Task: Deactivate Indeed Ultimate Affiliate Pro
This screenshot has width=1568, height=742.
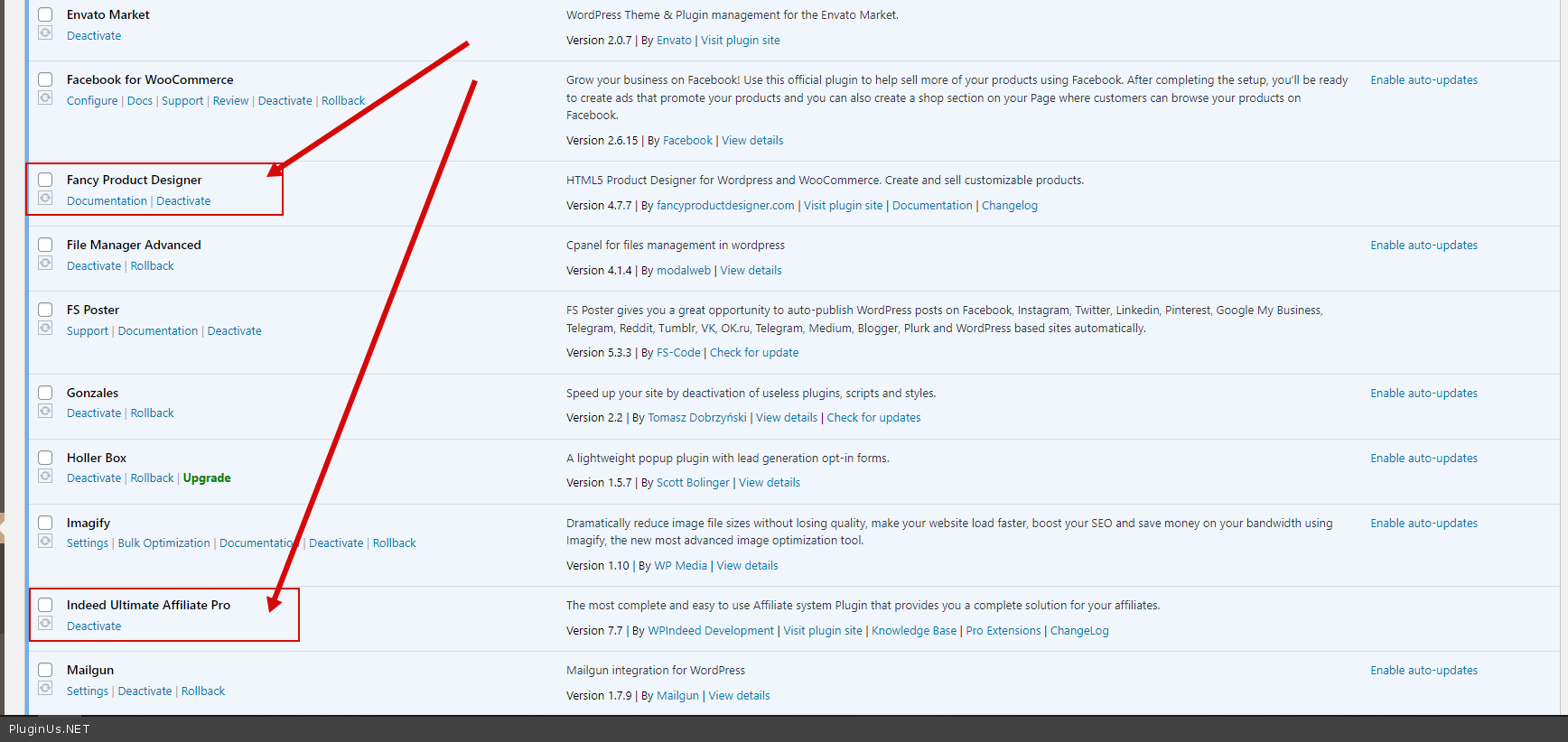Action: click(94, 626)
